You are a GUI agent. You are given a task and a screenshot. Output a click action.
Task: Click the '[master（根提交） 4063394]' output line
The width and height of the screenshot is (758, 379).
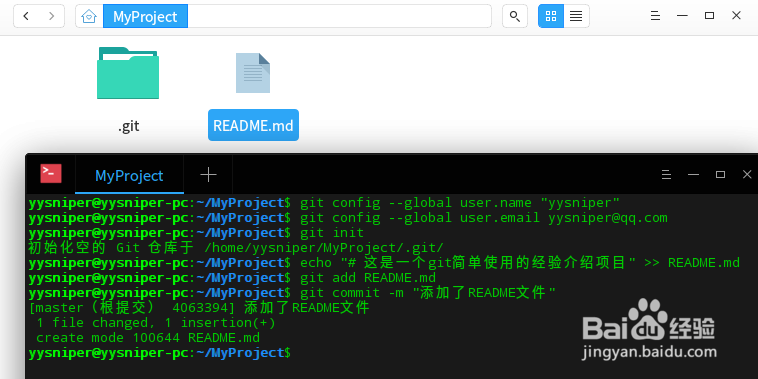tap(199, 308)
